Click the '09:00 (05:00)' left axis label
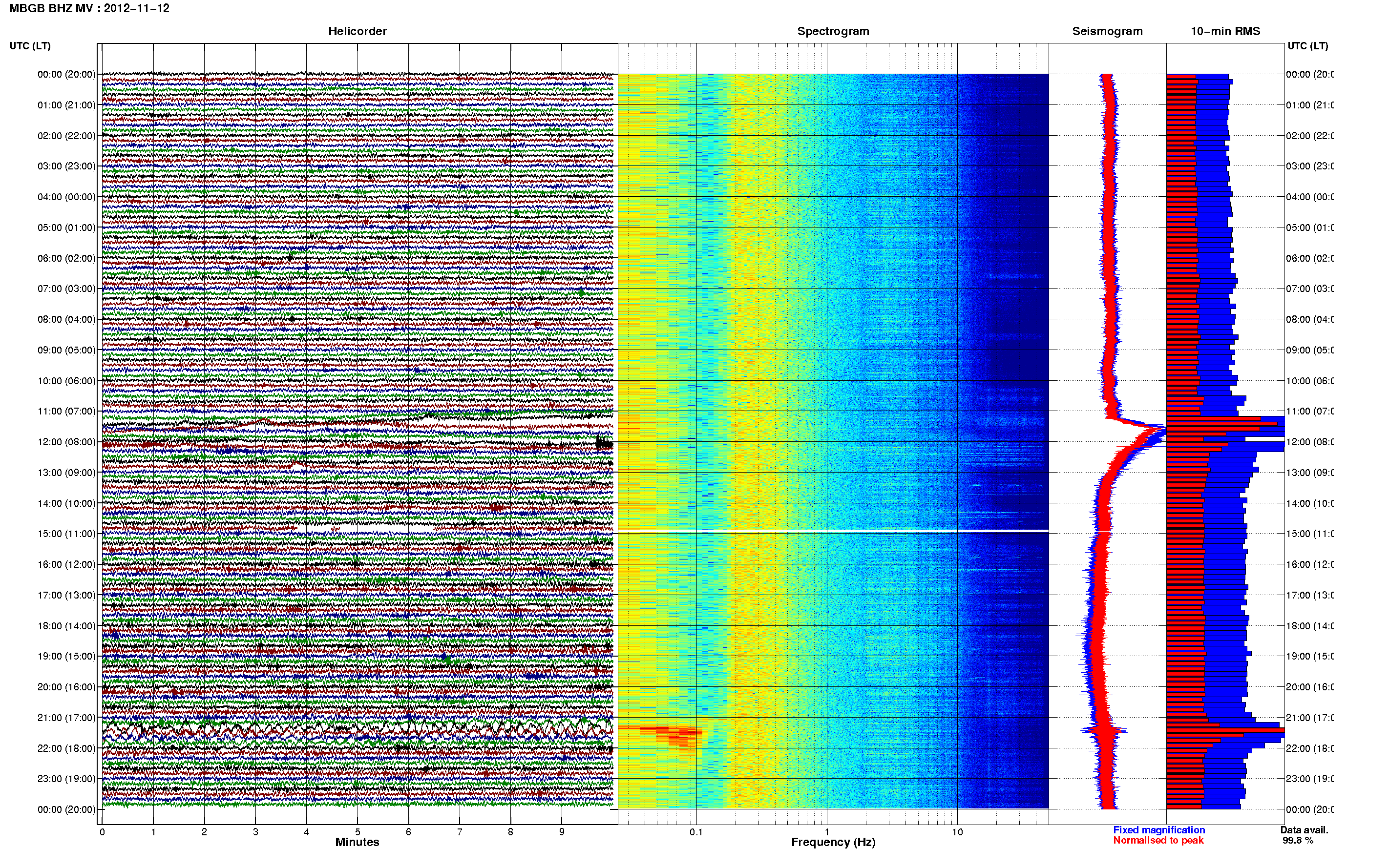 tap(66, 350)
